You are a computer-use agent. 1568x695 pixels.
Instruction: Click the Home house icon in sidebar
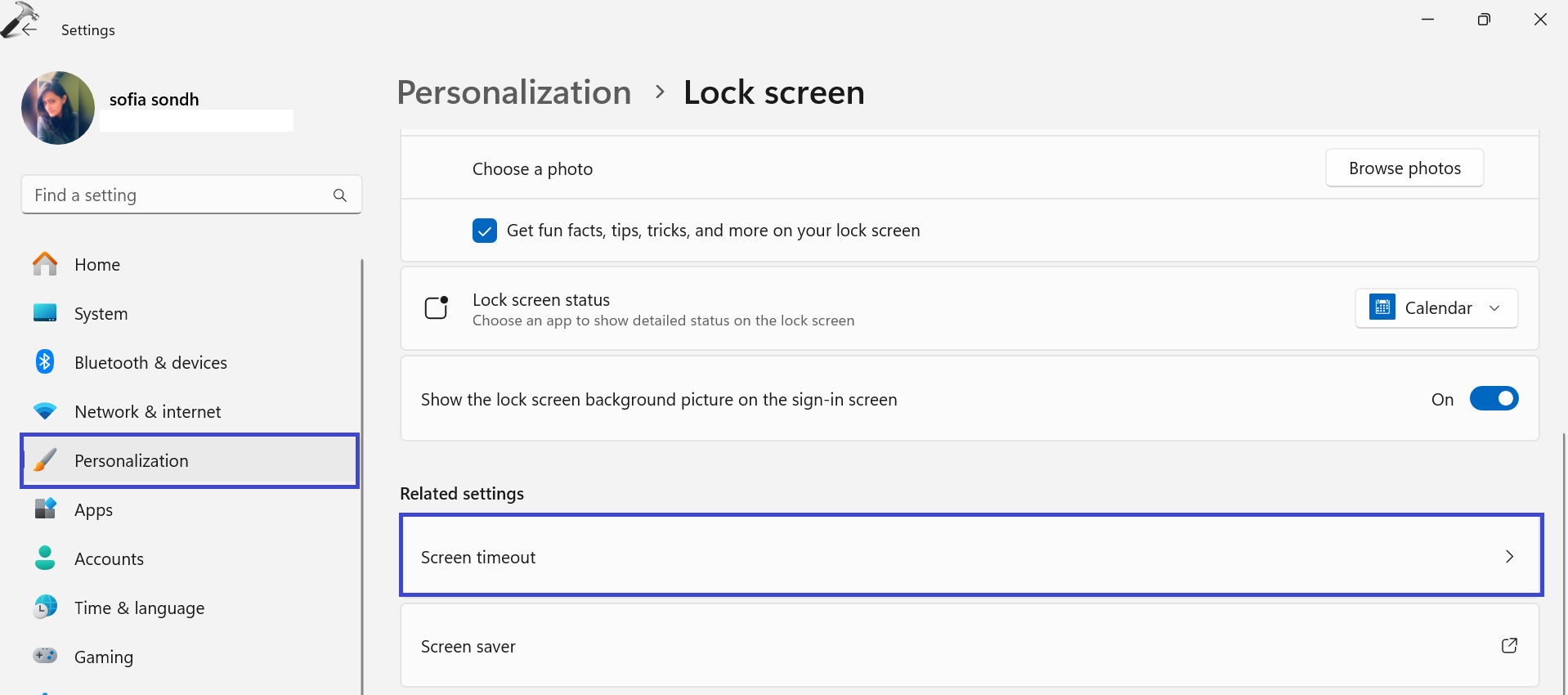(x=45, y=264)
